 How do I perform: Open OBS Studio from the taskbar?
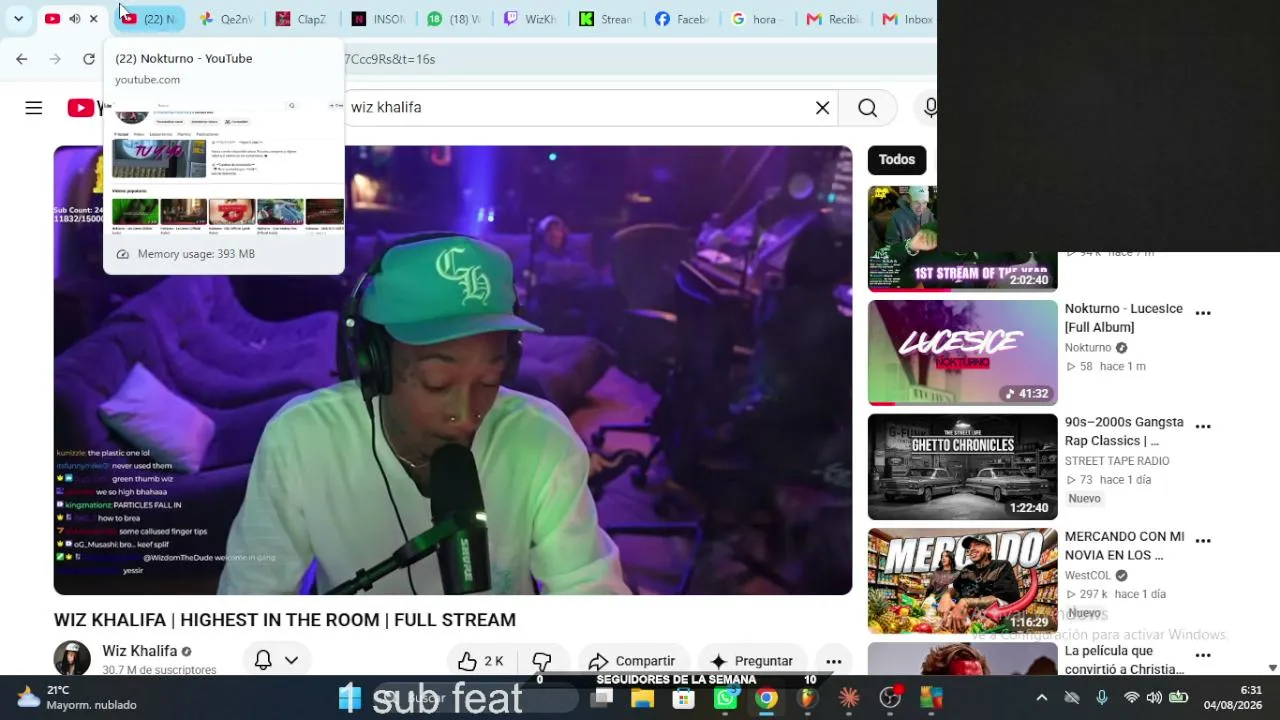coord(890,698)
